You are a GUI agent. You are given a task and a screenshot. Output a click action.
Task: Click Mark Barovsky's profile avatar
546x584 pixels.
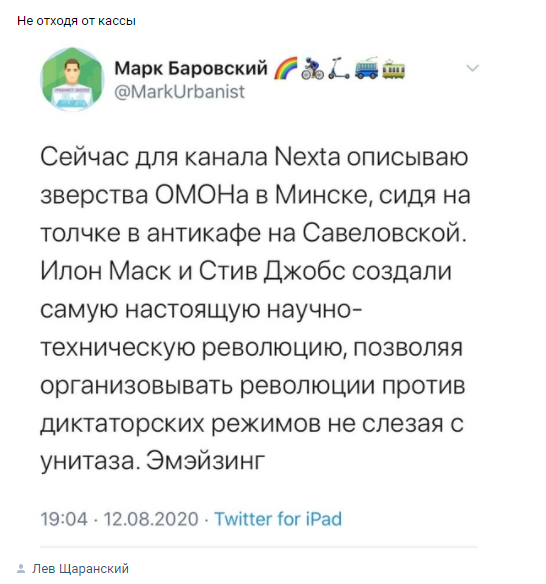tap(72, 79)
